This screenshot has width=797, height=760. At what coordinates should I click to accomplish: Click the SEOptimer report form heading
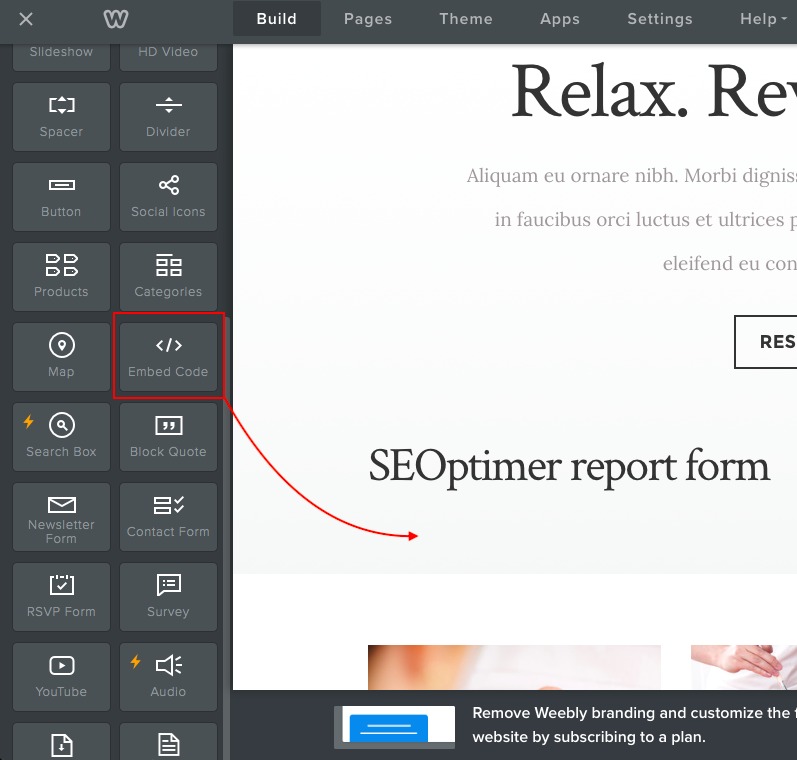tap(569, 467)
